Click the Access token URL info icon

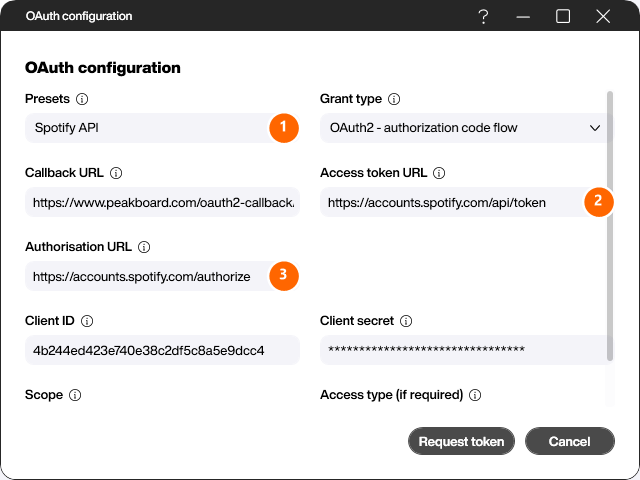click(x=439, y=173)
